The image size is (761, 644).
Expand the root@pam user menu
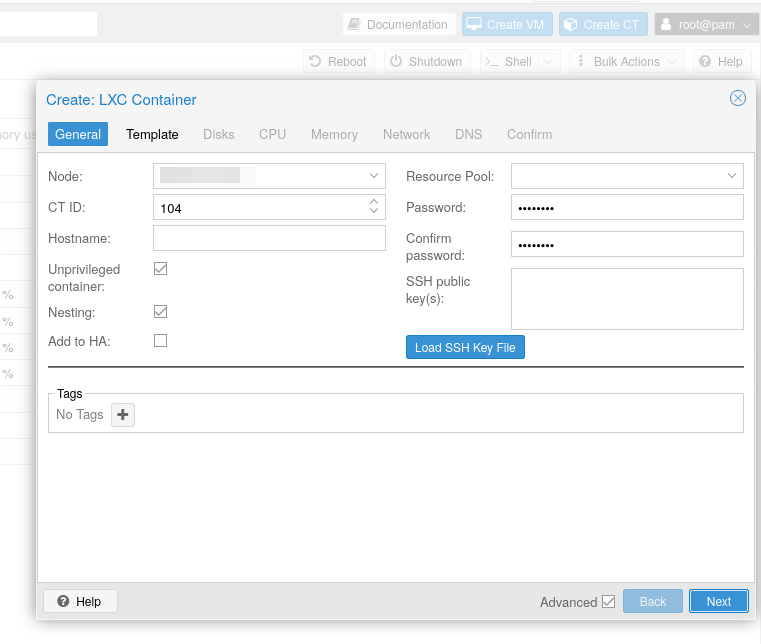click(x=706, y=24)
